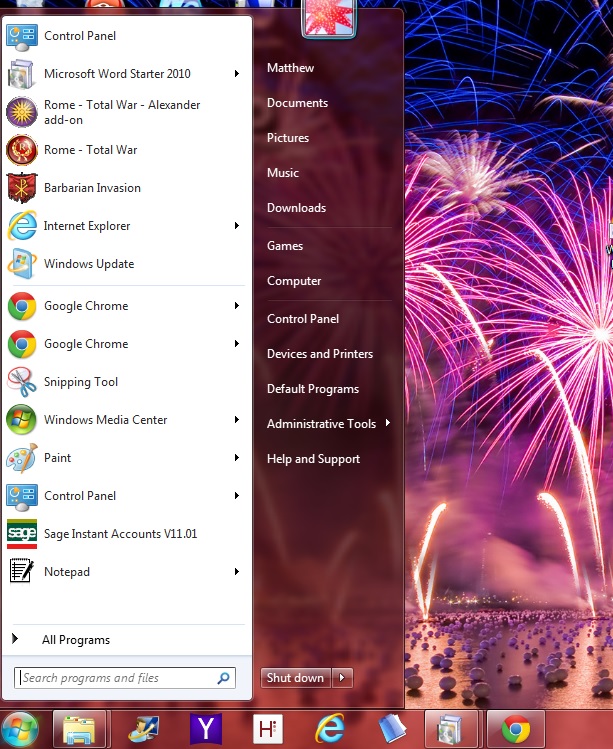Screen dimensions: 613x749
Task: Open Help and Support
Action: click(x=313, y=459)
